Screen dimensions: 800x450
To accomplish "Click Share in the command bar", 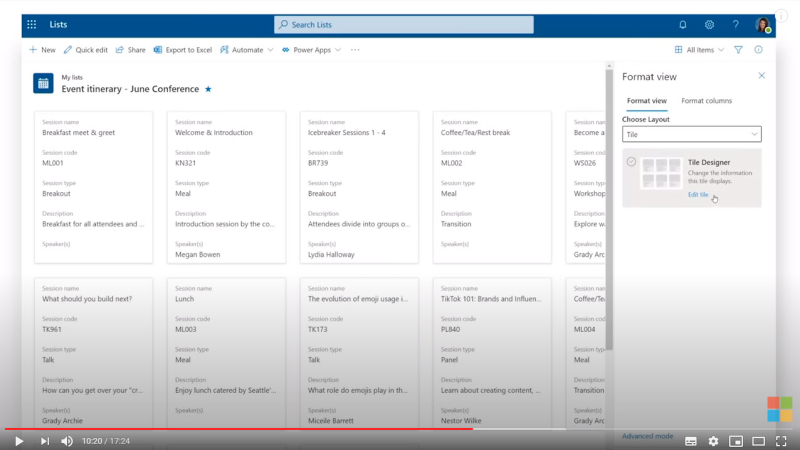I will coord(131,49).
